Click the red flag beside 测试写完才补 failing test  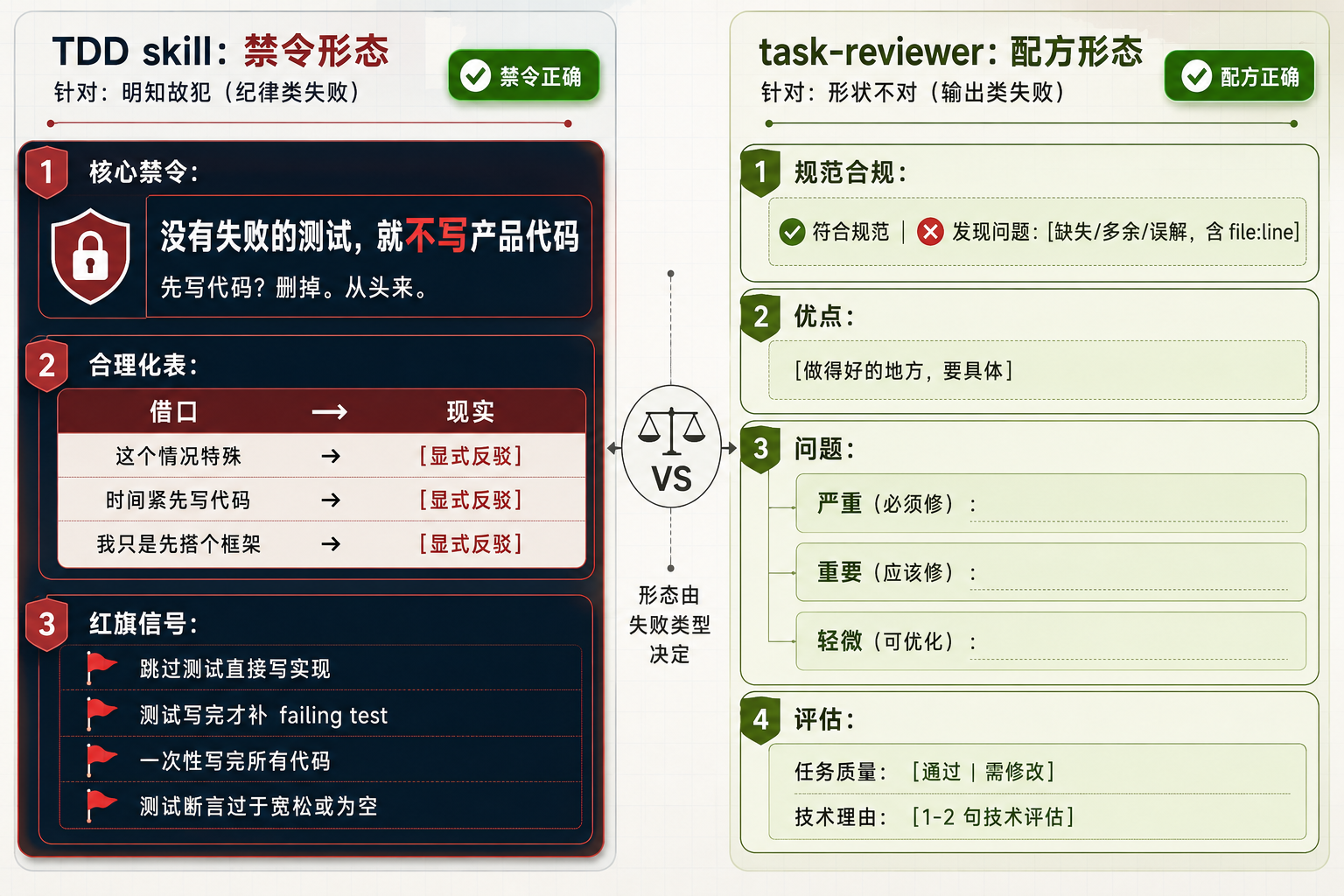[101, 714]
